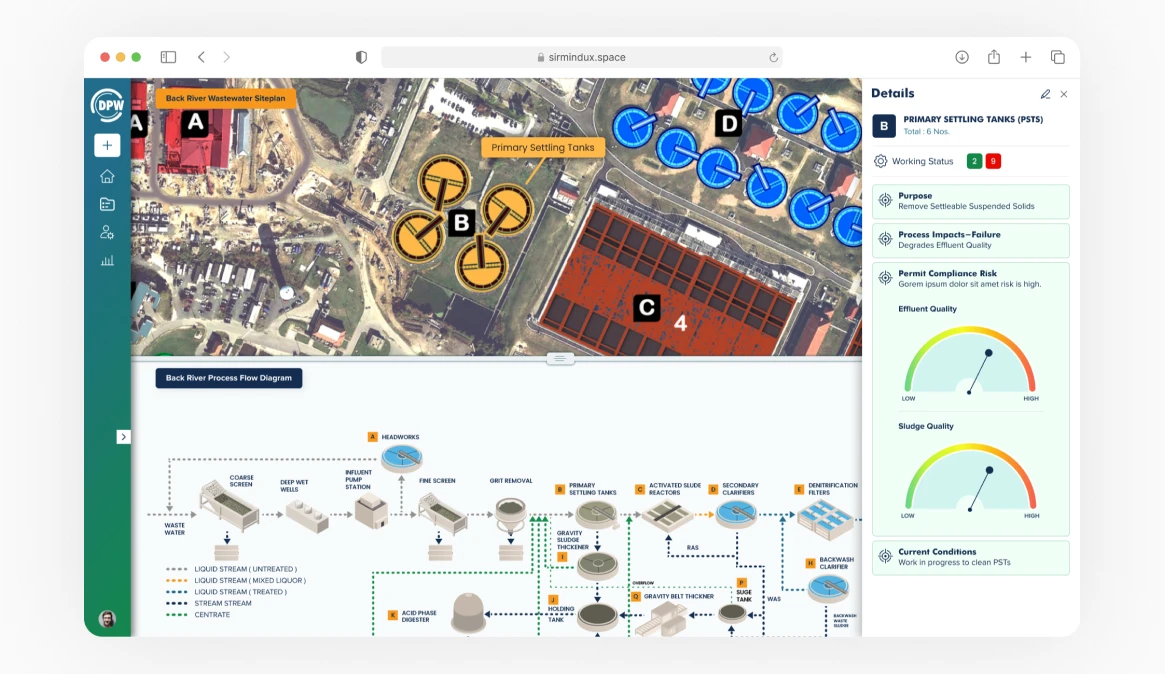Expand sidebar with the chevron arrow
The width and height of the screenshot is (1165, 674).
(x=123, y=437)
